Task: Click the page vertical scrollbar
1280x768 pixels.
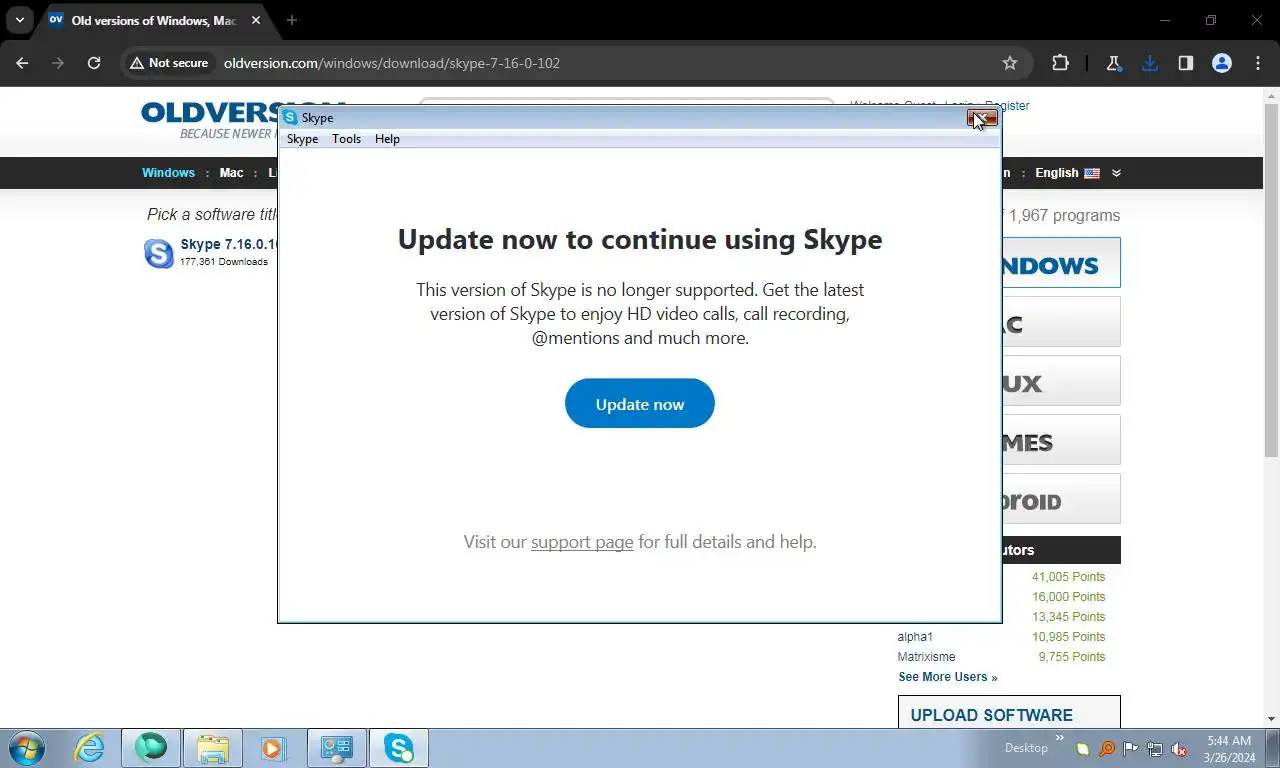Action: point(1272,280)
